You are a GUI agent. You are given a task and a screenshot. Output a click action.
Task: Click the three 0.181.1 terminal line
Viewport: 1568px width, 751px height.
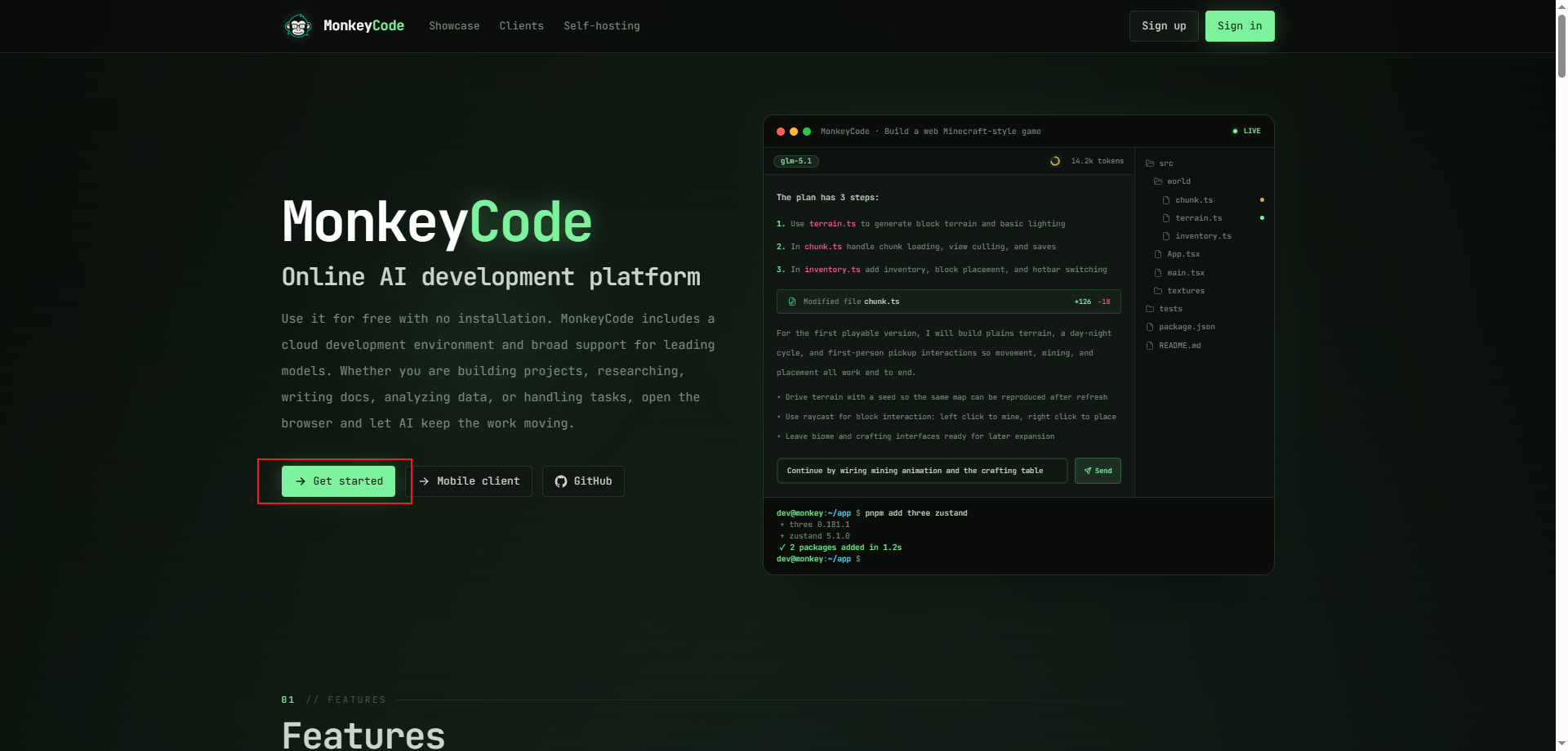[815, 525]
